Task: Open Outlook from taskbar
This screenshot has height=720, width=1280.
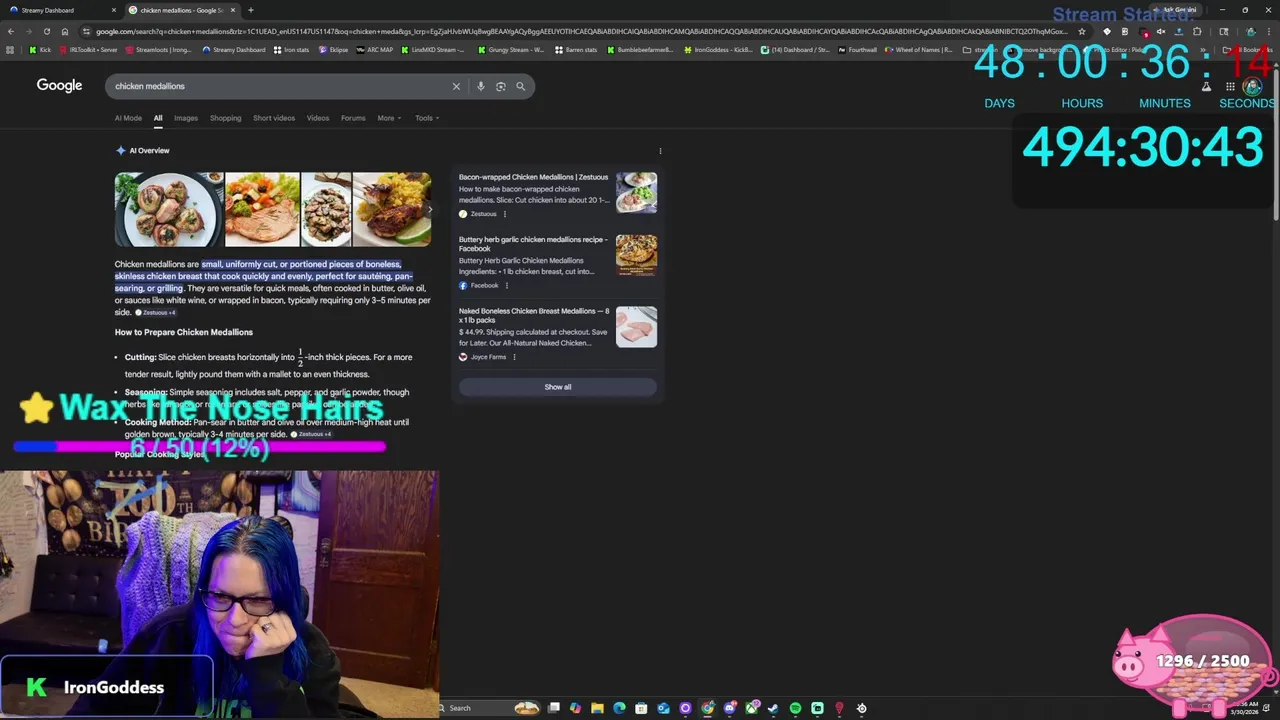Action: 663,708
